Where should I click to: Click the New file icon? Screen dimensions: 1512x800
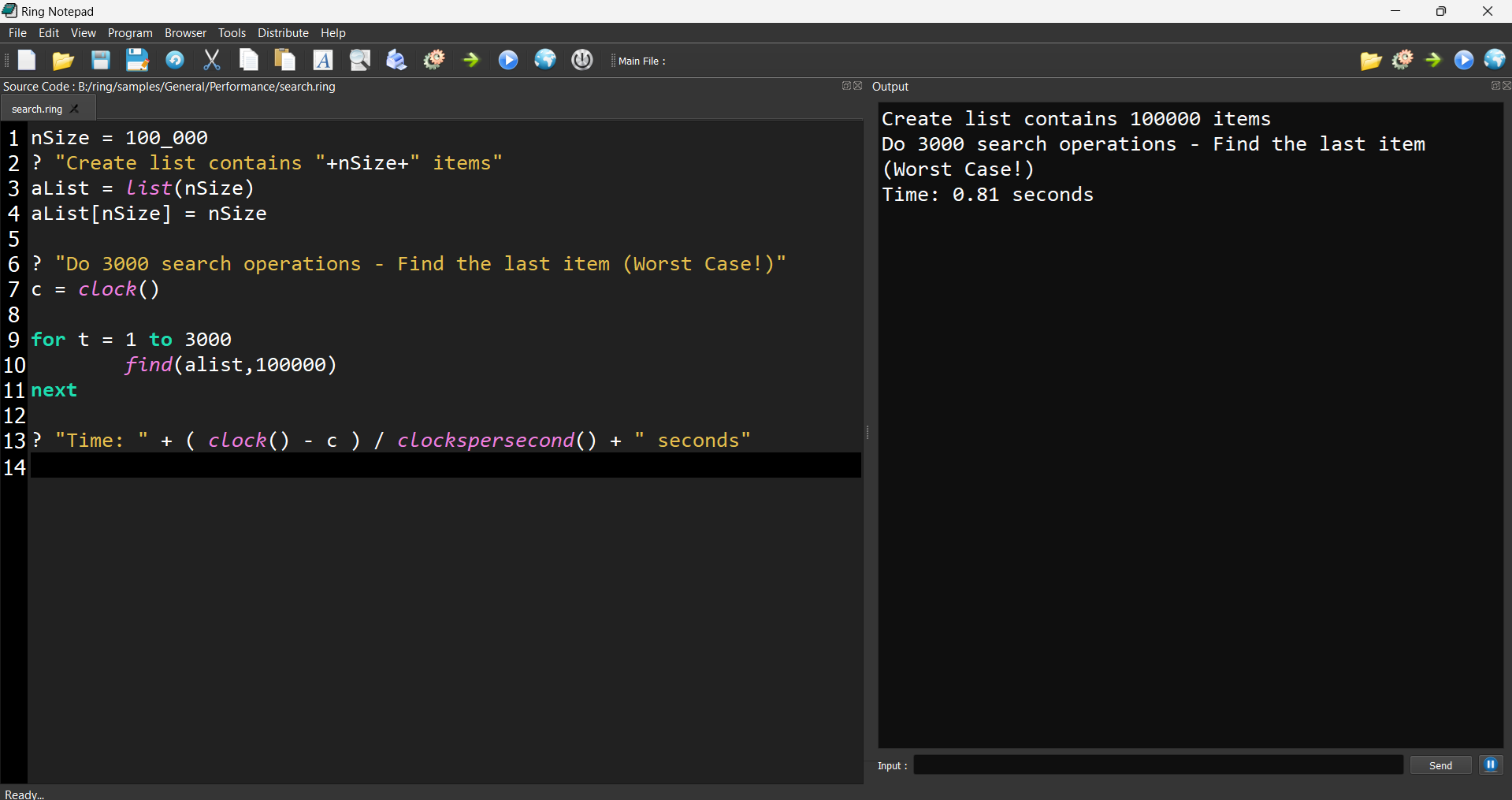[27, 60]
